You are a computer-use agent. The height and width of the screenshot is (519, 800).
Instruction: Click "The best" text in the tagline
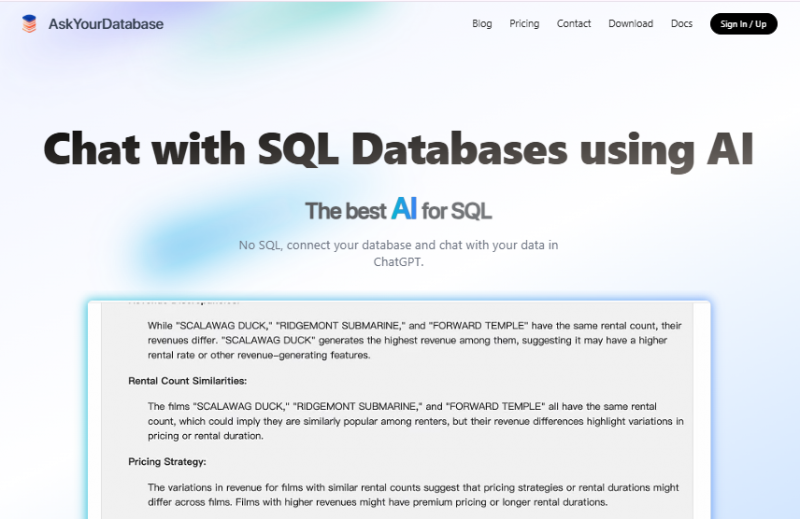(345, 211)
